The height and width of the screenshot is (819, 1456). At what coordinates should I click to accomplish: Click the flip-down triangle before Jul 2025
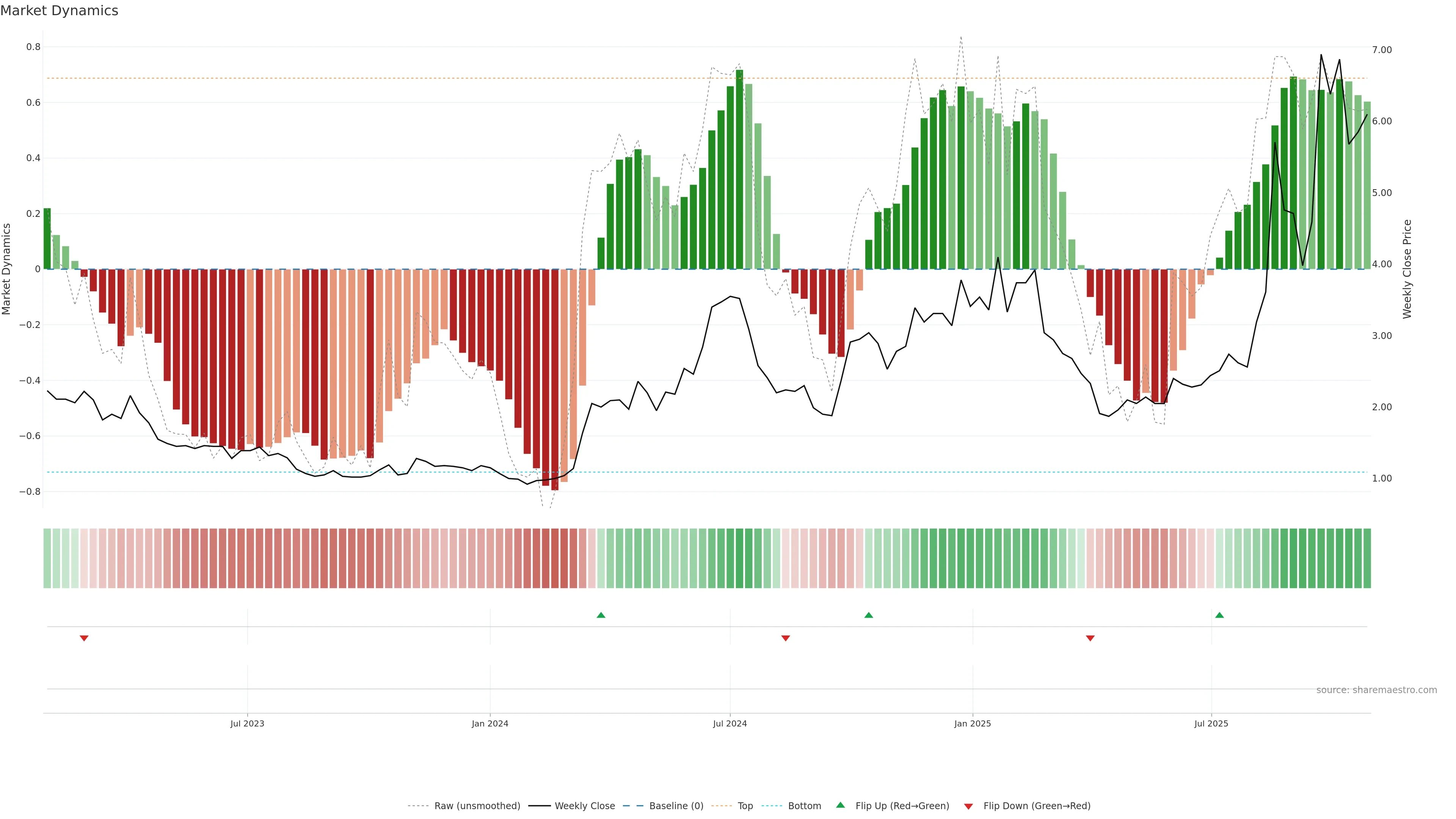pos(1090,638)
